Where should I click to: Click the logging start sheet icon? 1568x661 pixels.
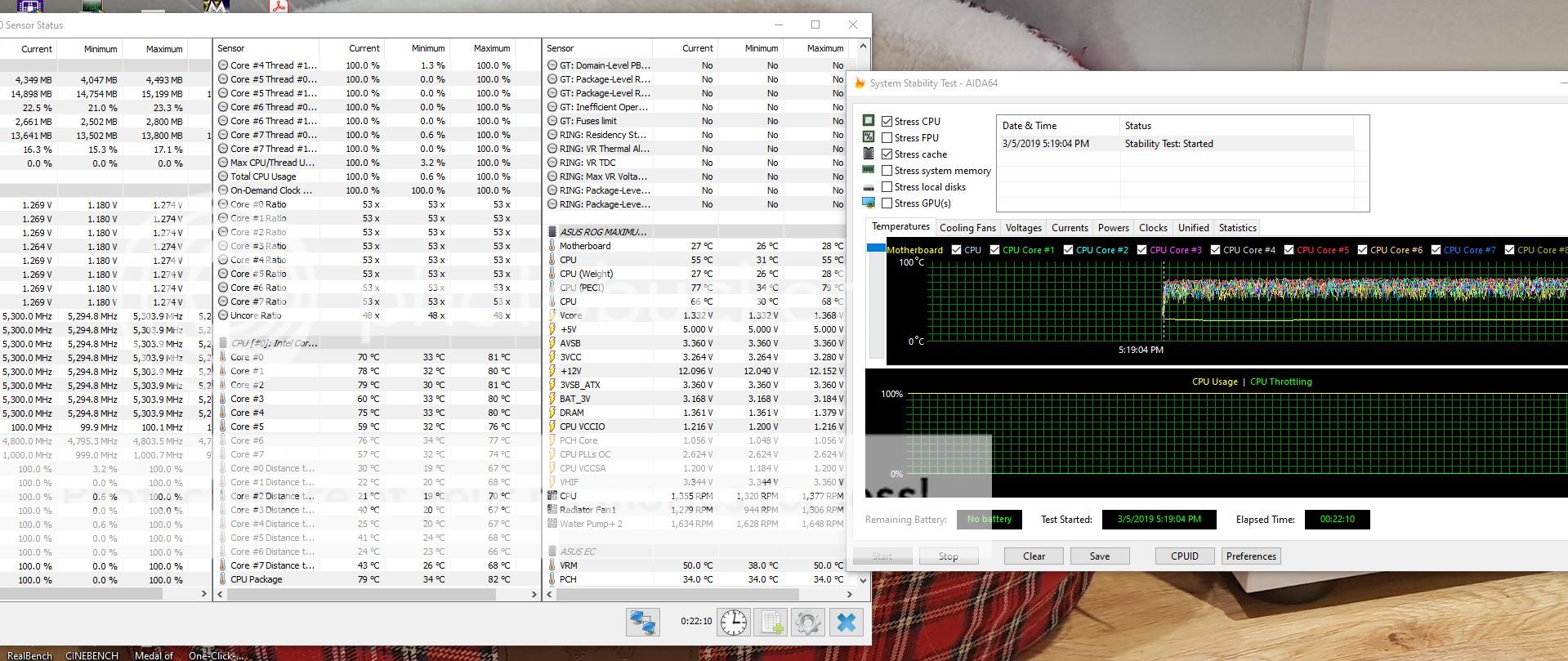click(771, 623)
